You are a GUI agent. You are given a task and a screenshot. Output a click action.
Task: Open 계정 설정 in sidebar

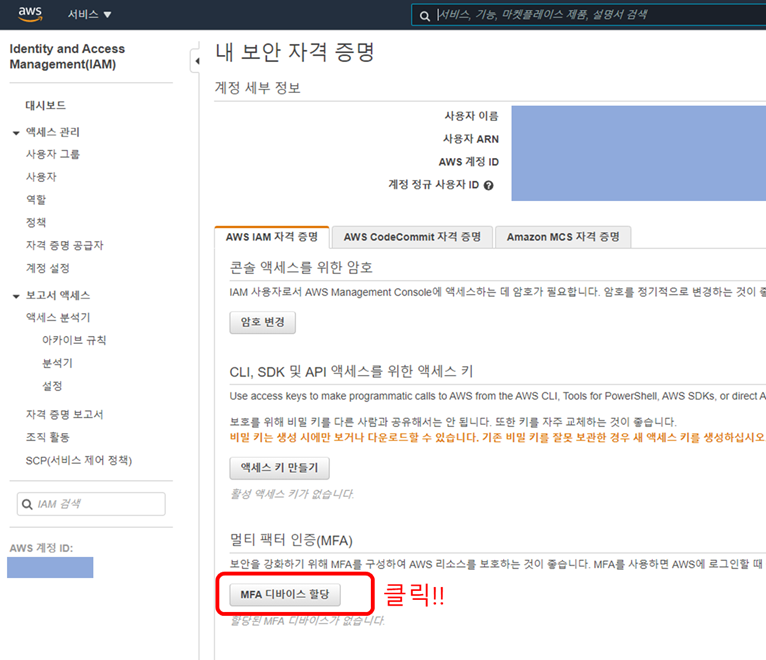48,268
